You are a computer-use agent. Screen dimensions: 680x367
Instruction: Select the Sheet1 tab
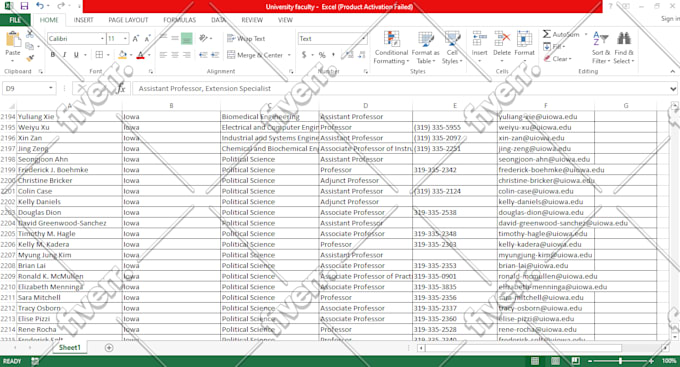click(x=69, y=347)
